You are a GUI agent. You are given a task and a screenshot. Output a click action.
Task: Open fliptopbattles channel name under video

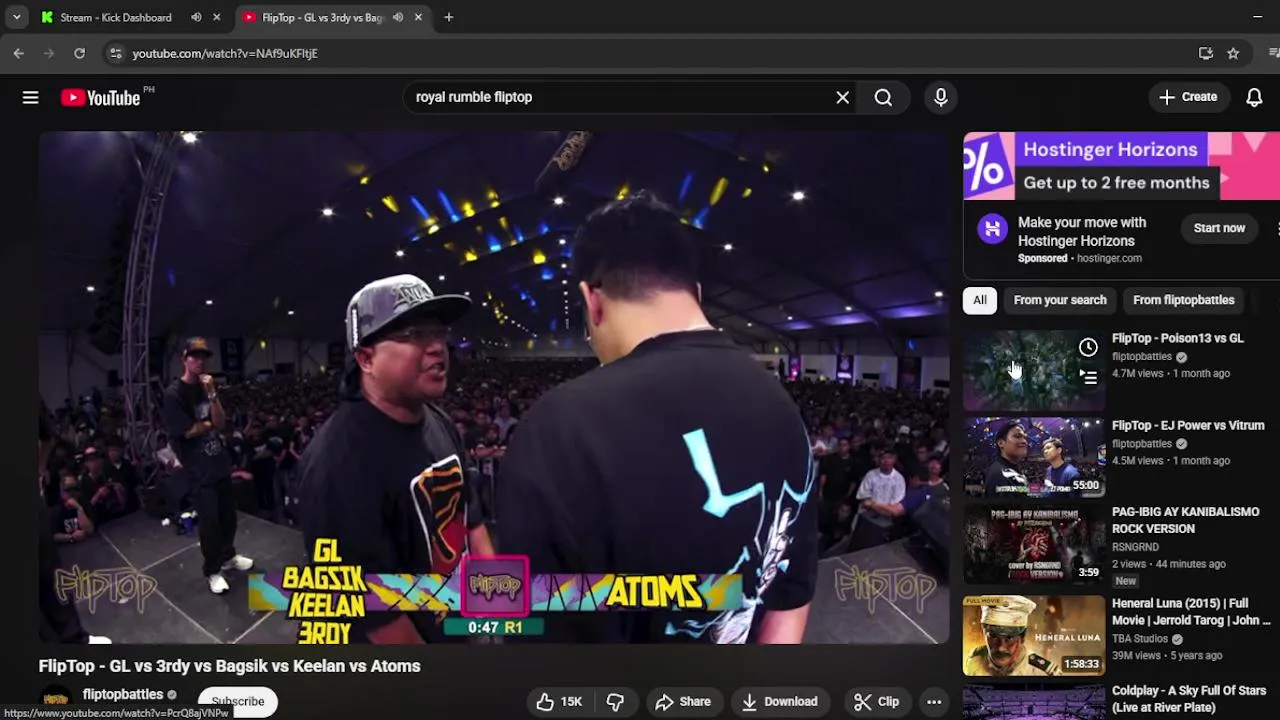click(123, 694)
